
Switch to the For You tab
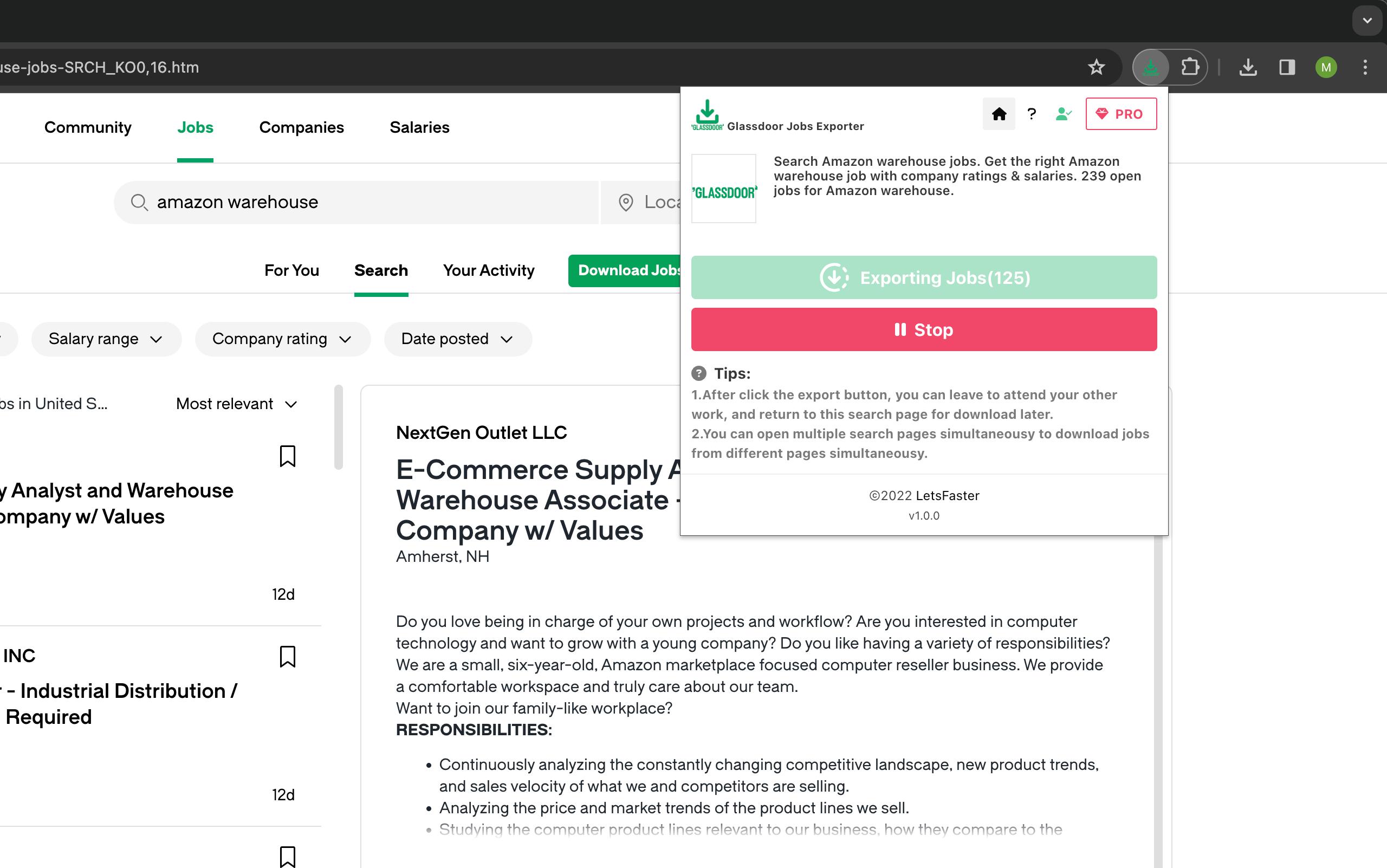(291, 270)
